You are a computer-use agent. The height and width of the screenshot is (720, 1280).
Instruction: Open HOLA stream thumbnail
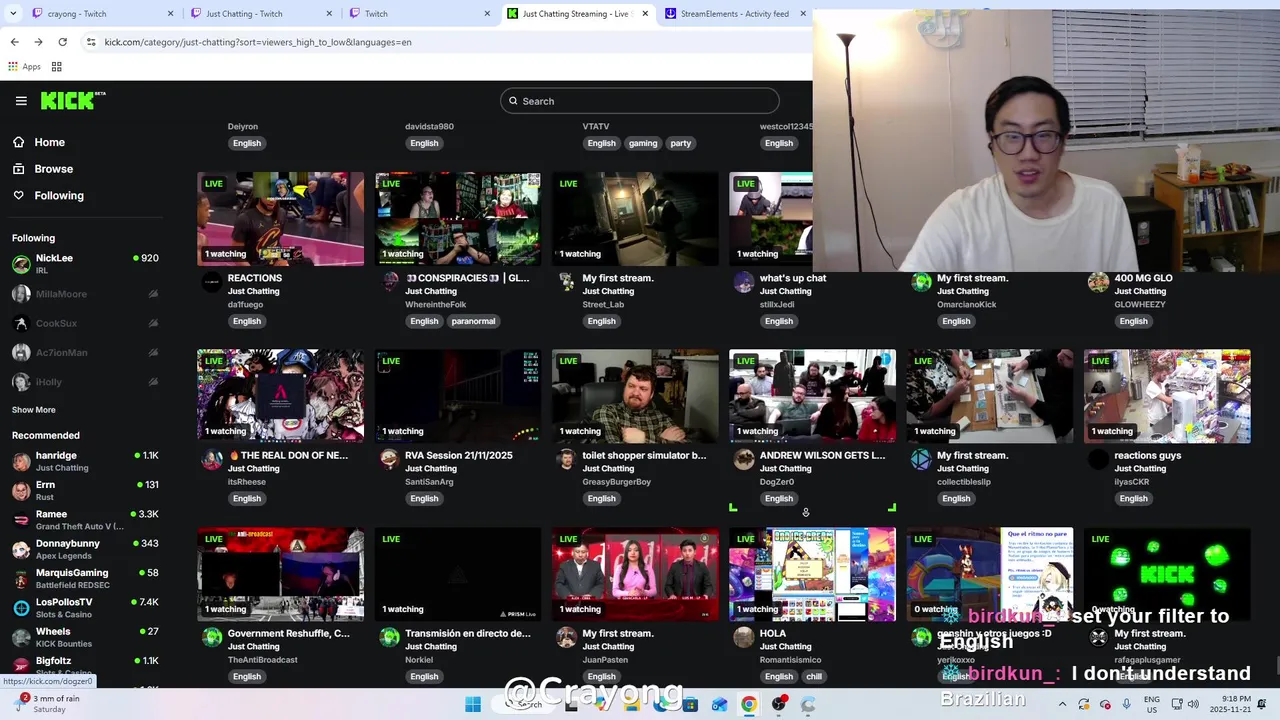812,574
